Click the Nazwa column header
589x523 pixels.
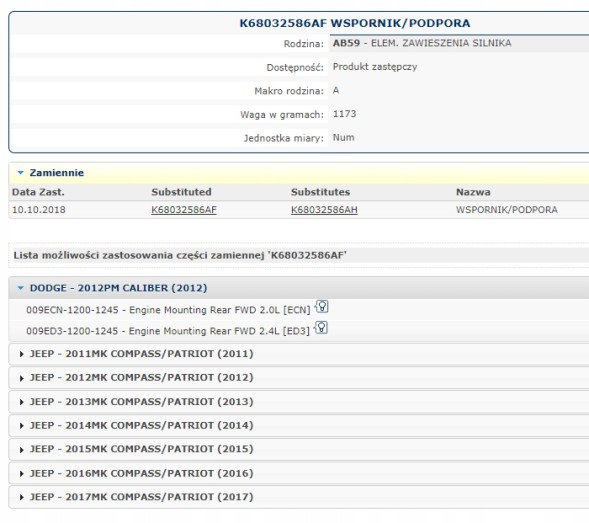click(x=473, y=192)
